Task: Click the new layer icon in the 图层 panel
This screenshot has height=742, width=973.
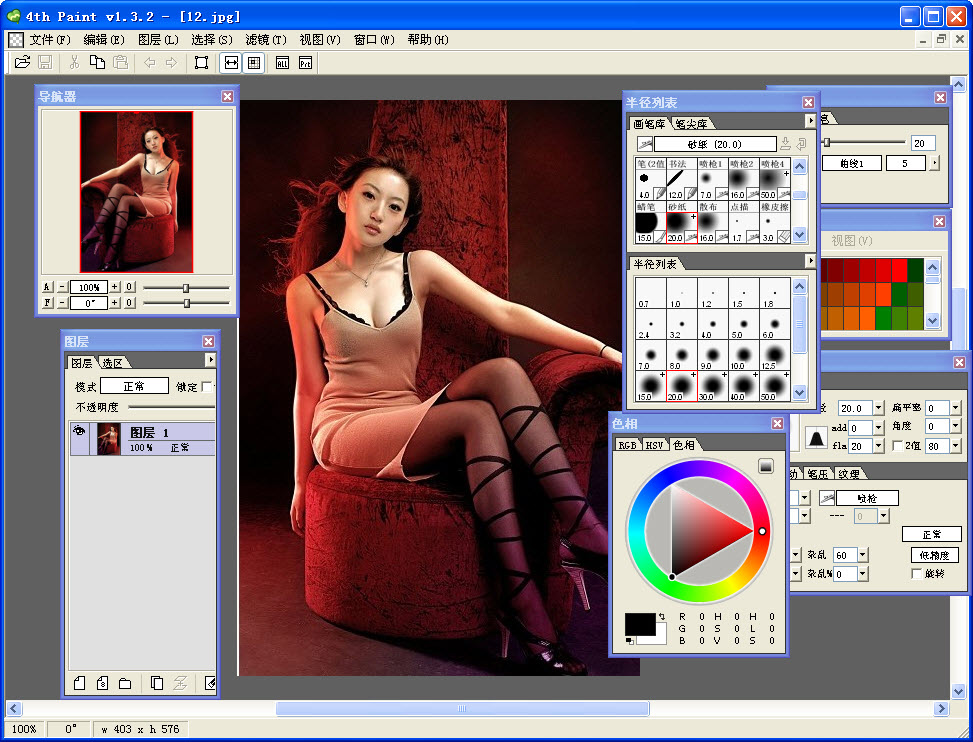Action: 79,682
